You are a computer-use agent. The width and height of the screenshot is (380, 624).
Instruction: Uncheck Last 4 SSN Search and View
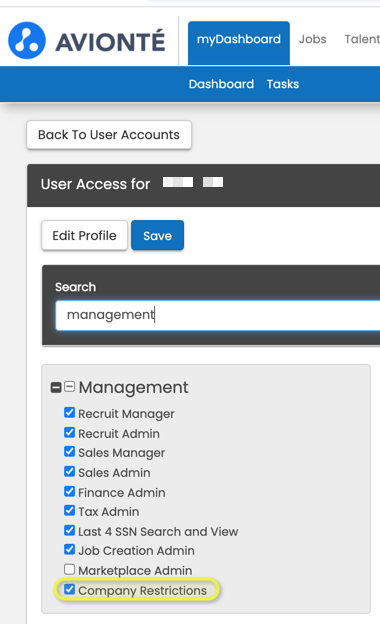[69, 530]
